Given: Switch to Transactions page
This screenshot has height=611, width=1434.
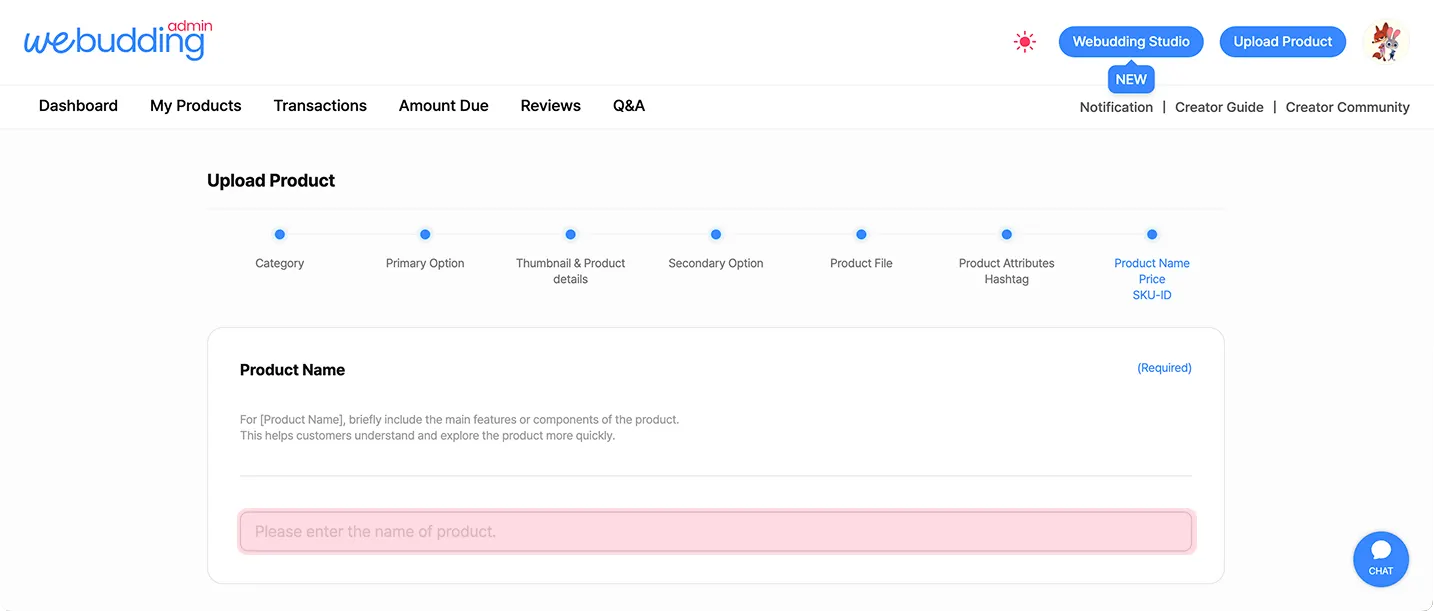Looking at the screenshot, I should pos(320,106).
